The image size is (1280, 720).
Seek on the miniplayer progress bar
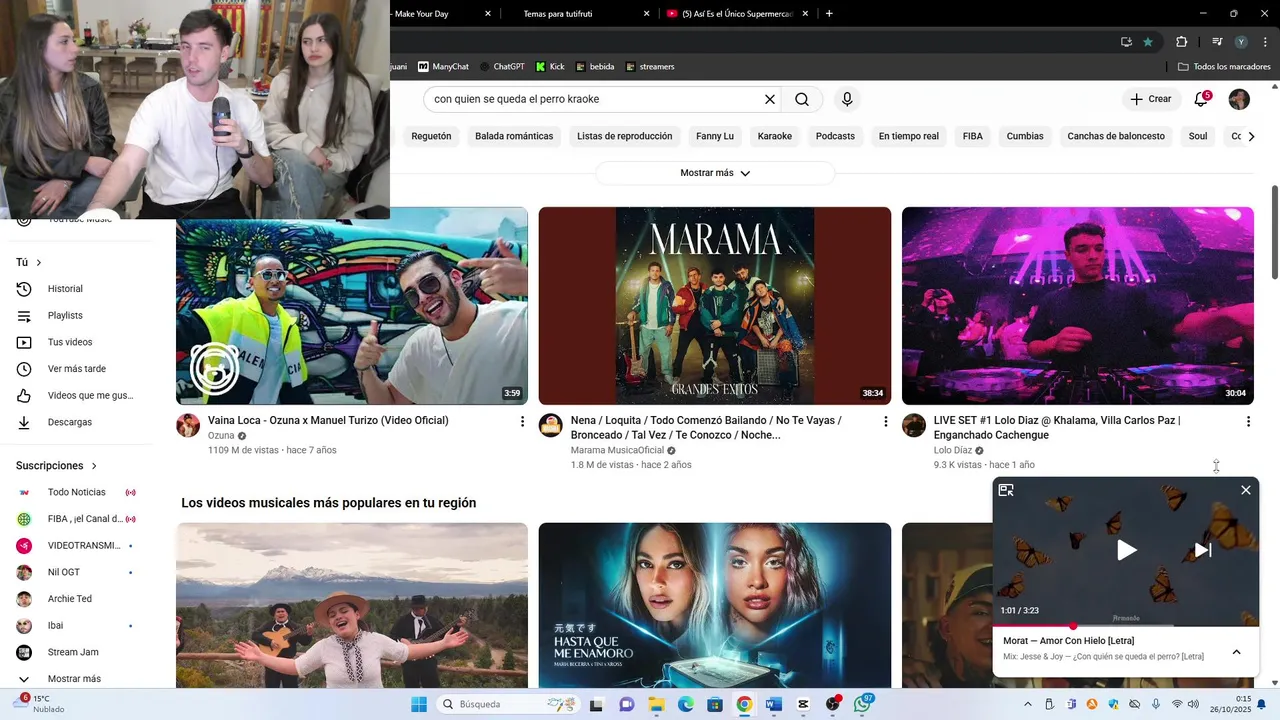pyautogui.click(x=1126, y=626)
